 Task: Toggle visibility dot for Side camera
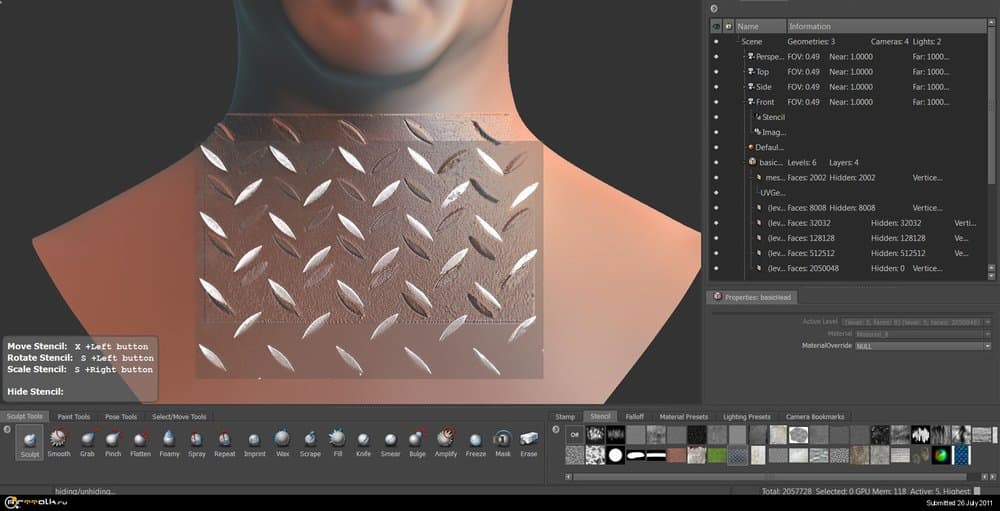[716, 87]
